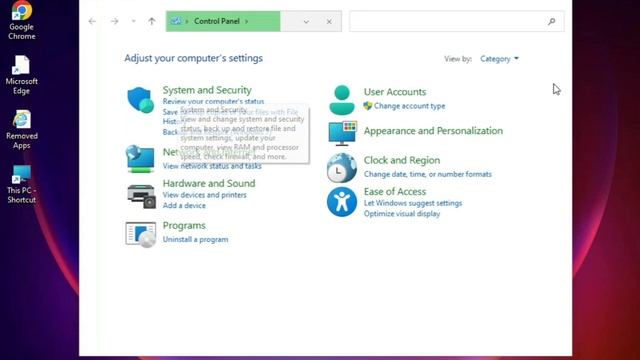Open View network status and tasks
The width and height of the screenshot is (640, 360).
(x=212, y=166)
